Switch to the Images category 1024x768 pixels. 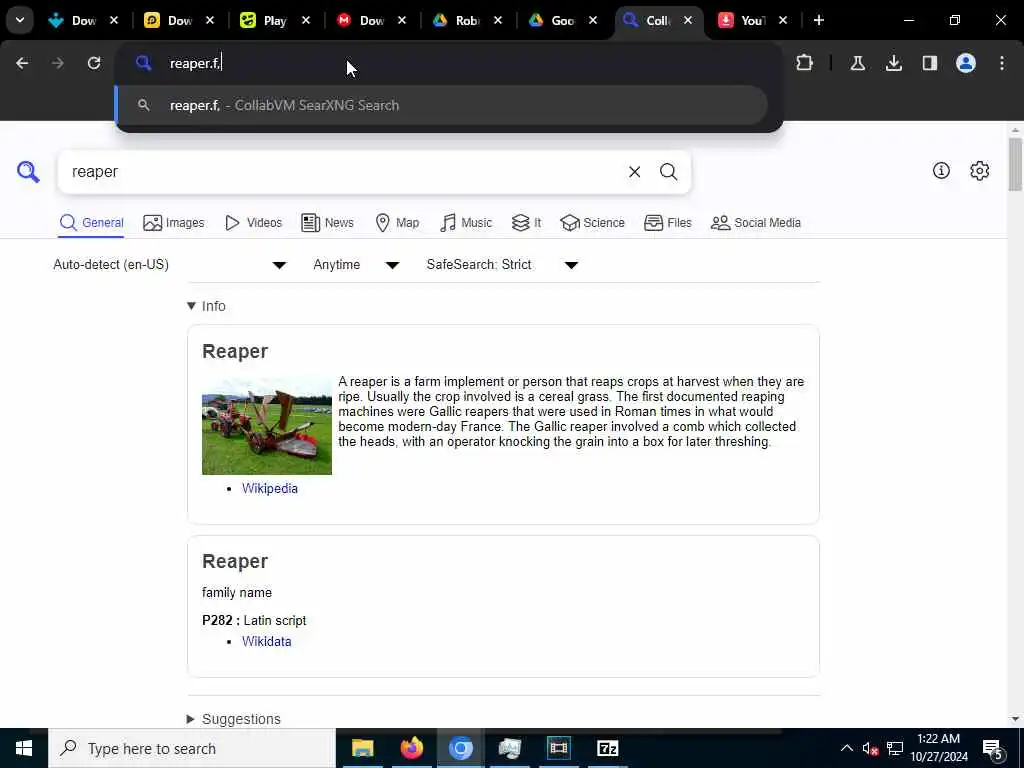[x=174, y=223]
